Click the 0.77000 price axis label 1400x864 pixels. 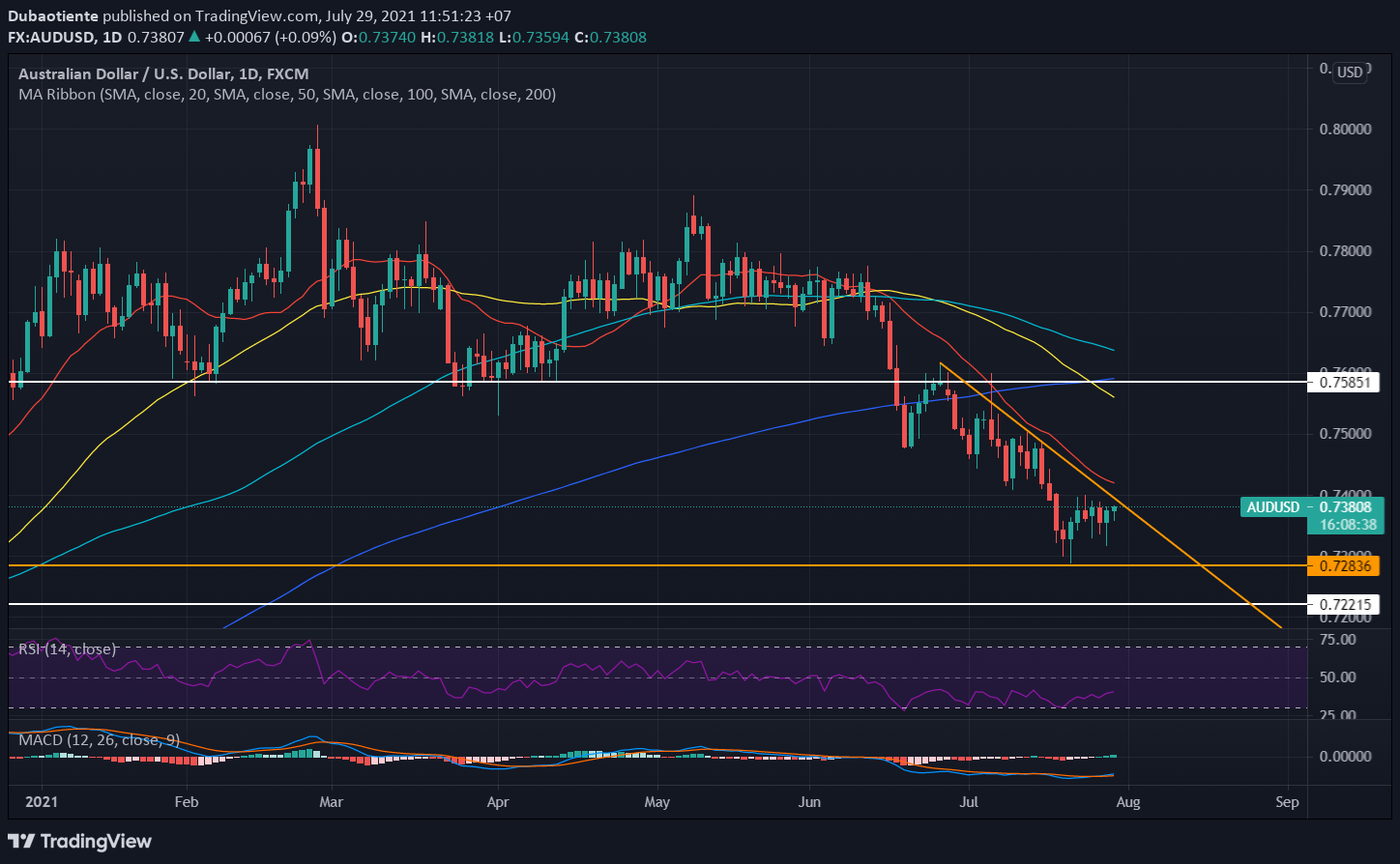pos(1345,312)
